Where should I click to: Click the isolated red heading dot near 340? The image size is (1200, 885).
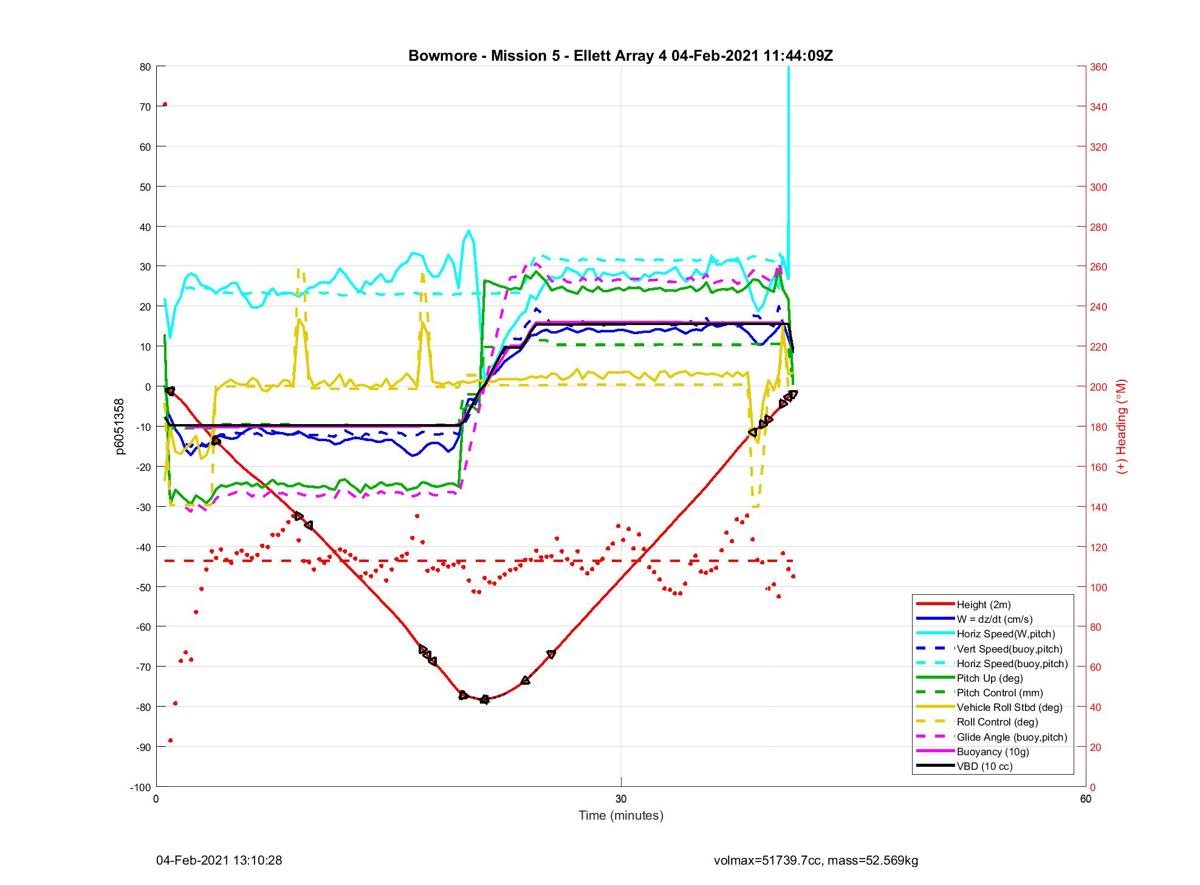coord(165,104)
